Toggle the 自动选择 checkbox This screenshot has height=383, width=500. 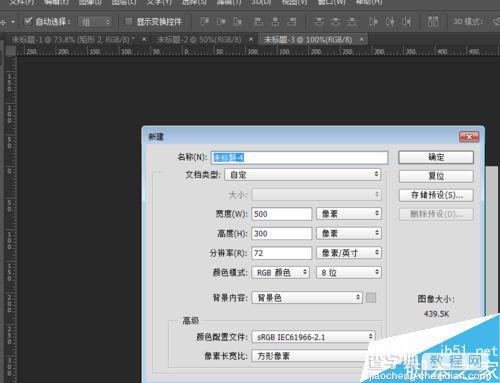coord(28,22)
